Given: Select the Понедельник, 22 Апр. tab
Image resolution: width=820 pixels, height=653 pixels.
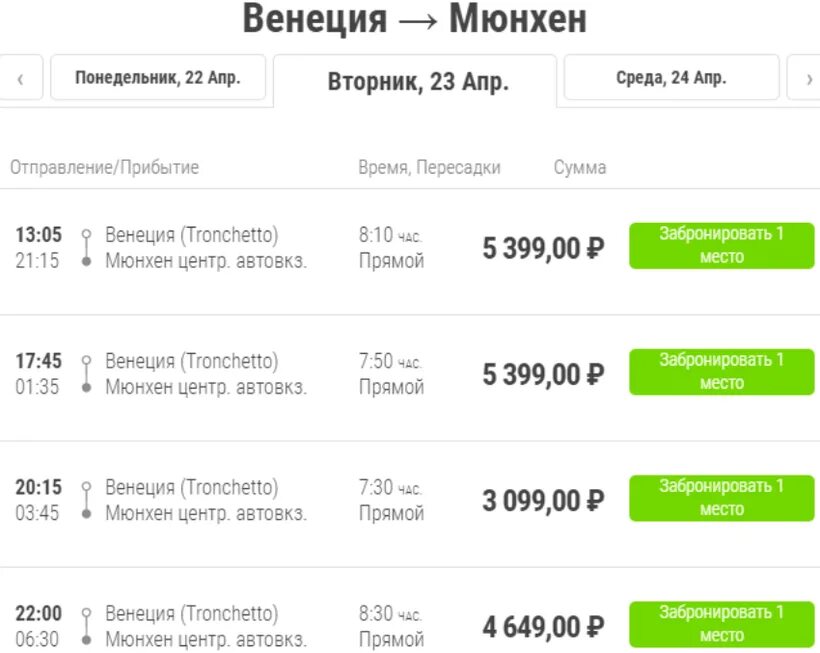Looking at the screenshot, I should tap(158, 78).
